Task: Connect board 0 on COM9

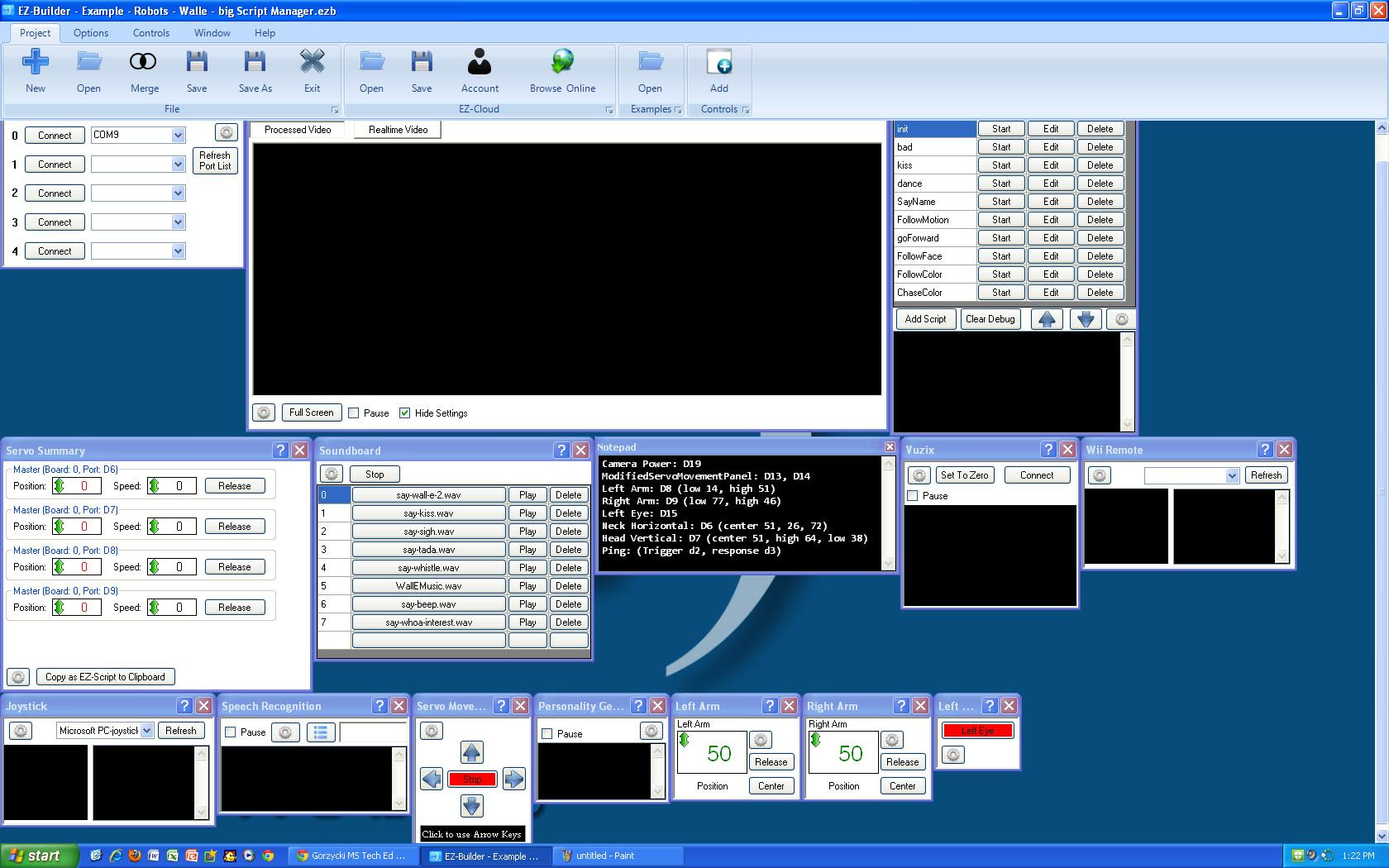Action: pos(55,136)
